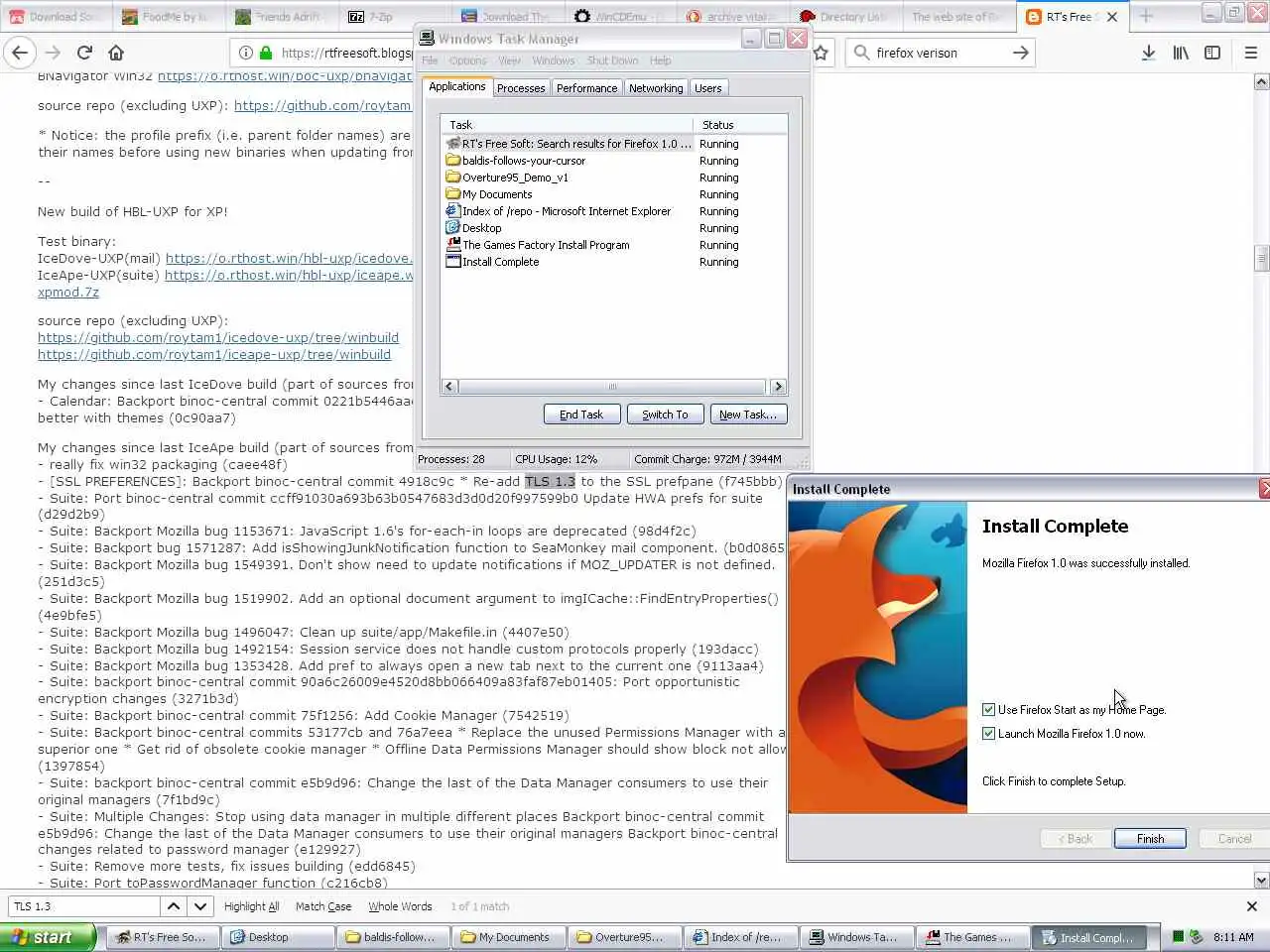The height and width of the screenshot is (952, 1270).
Task: Toggle Firefox sidebar icon
Action: click(1212, 53)
